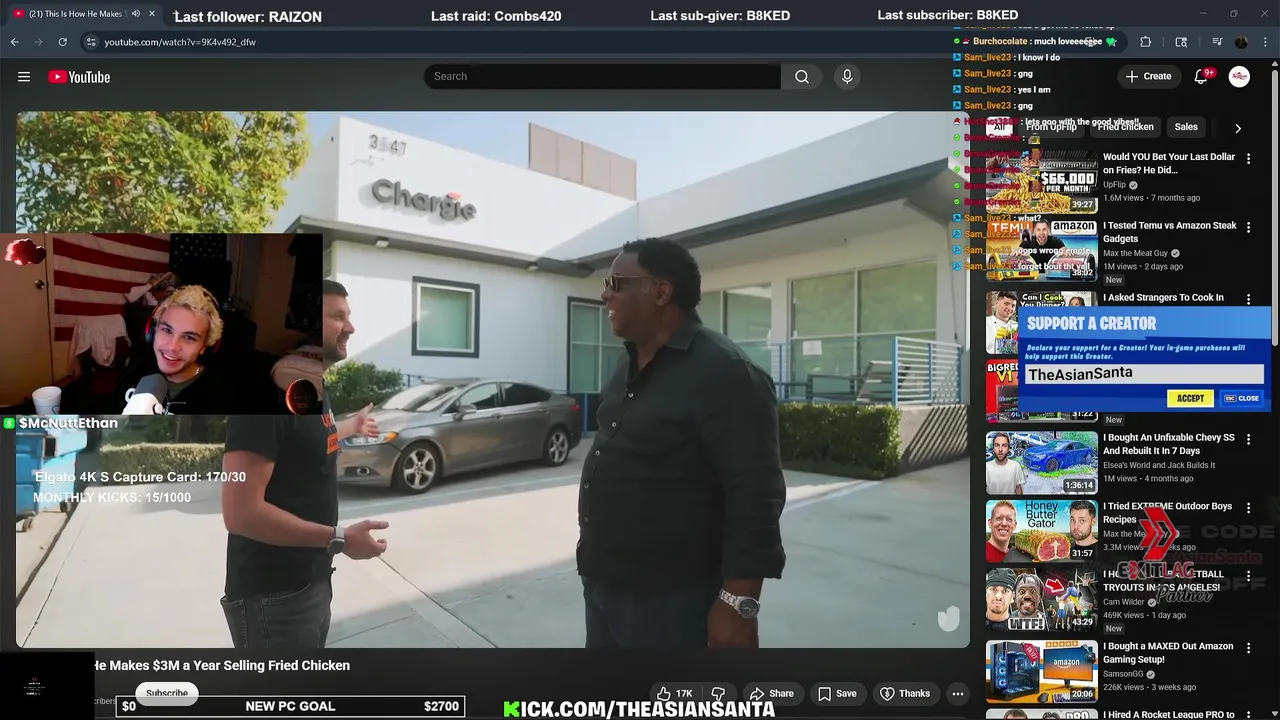This screenshot has height=720, width=1280.
Task: Go back with the browser back arrow
Action: pos(14,42)
